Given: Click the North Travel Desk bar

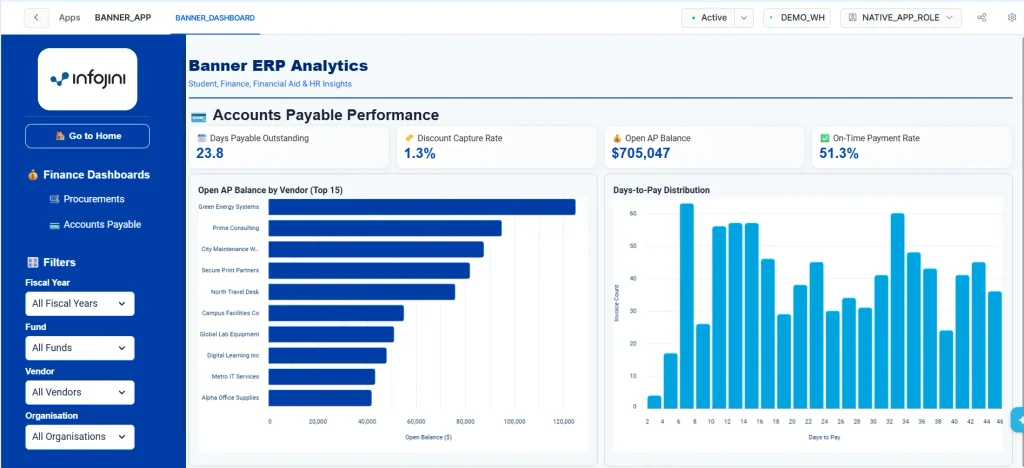Looking at the screenshot, I should point(362,292).
